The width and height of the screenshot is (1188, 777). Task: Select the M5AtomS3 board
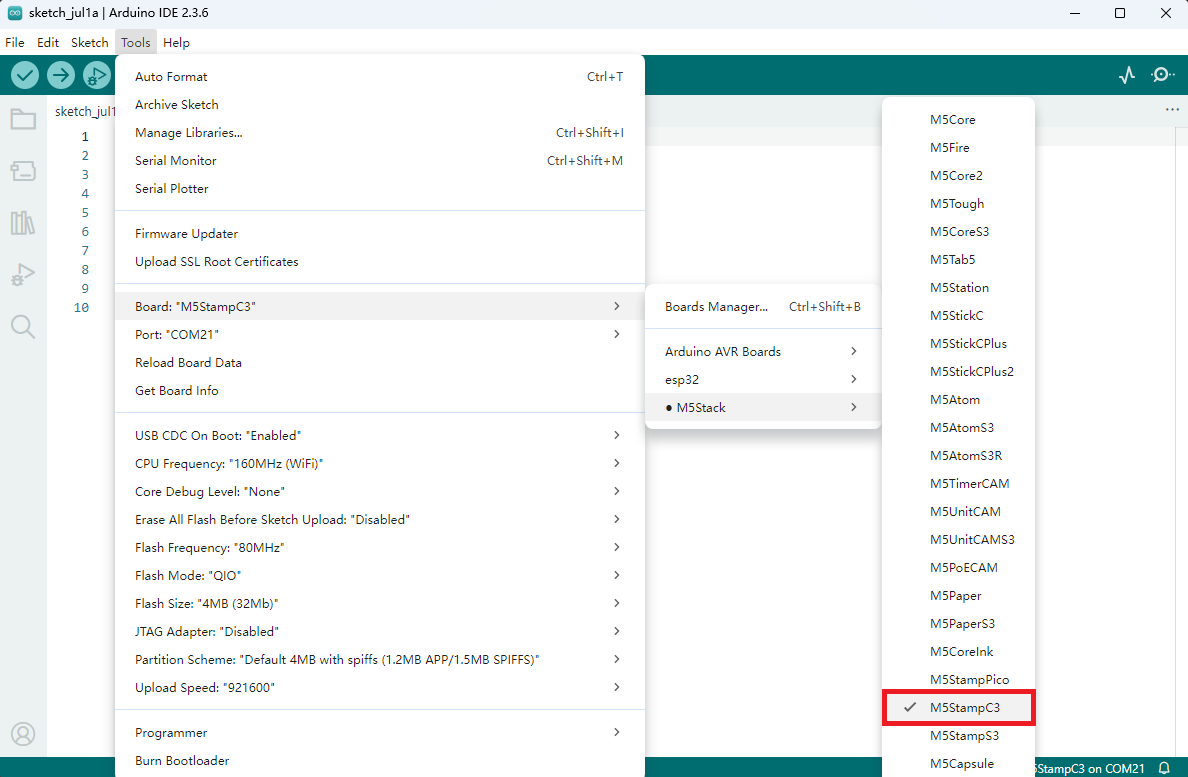(958, 428)
